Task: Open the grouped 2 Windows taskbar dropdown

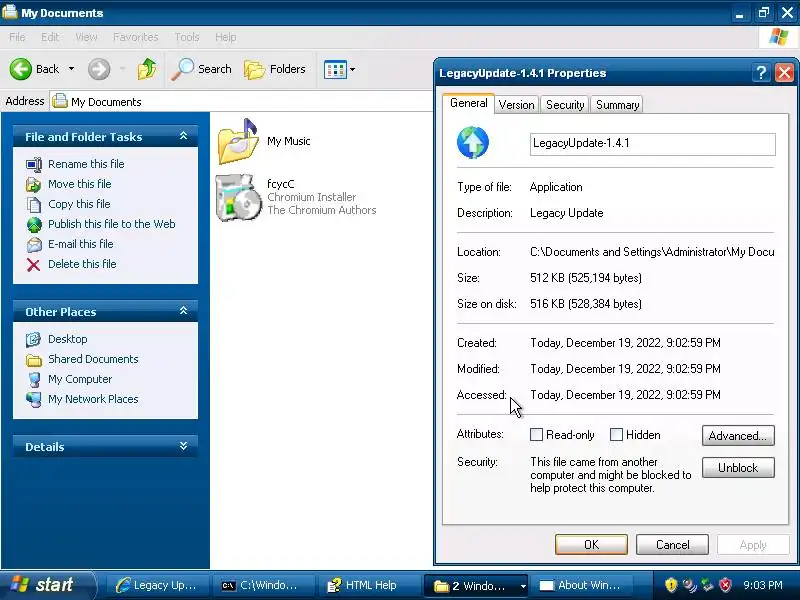Action: 522,586
